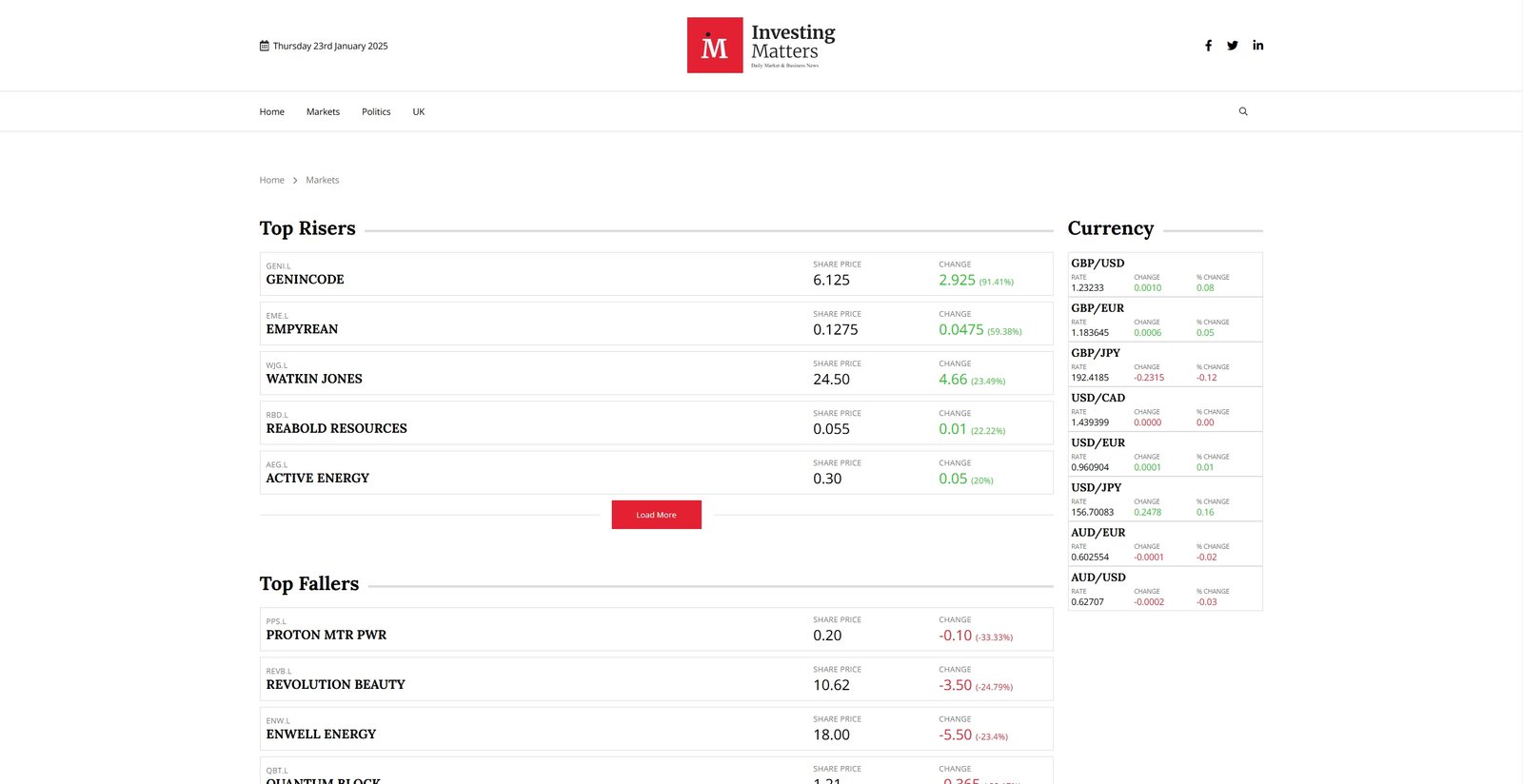Screen dimensions: 1523x784
Task: Click the GBP/USD rate 1.23233
Action: click(x=1087, y=287)
